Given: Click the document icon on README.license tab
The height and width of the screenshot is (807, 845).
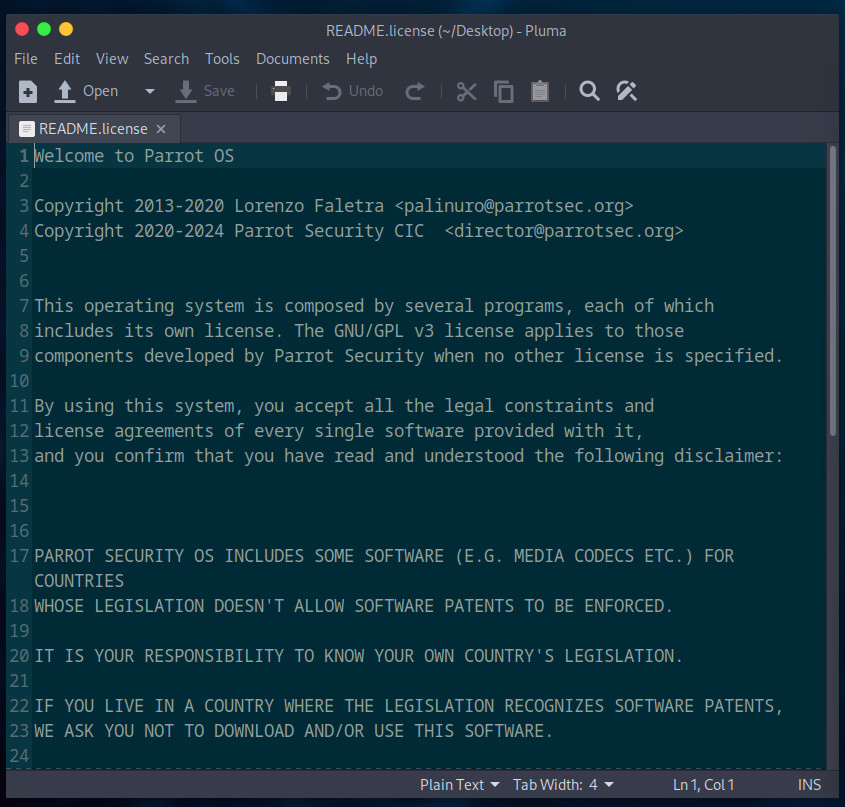Looking at the screenshot, I should coord(26,129).
